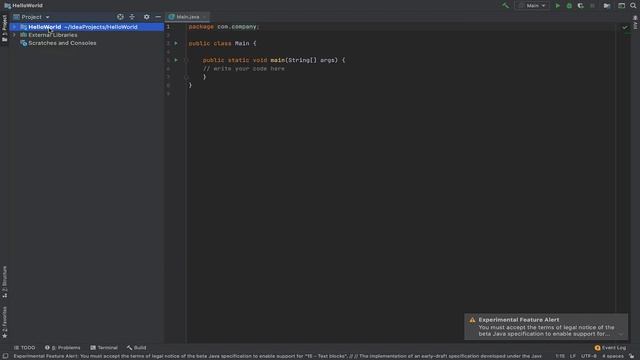Change the LF line separator setting

tap(573, 356)
